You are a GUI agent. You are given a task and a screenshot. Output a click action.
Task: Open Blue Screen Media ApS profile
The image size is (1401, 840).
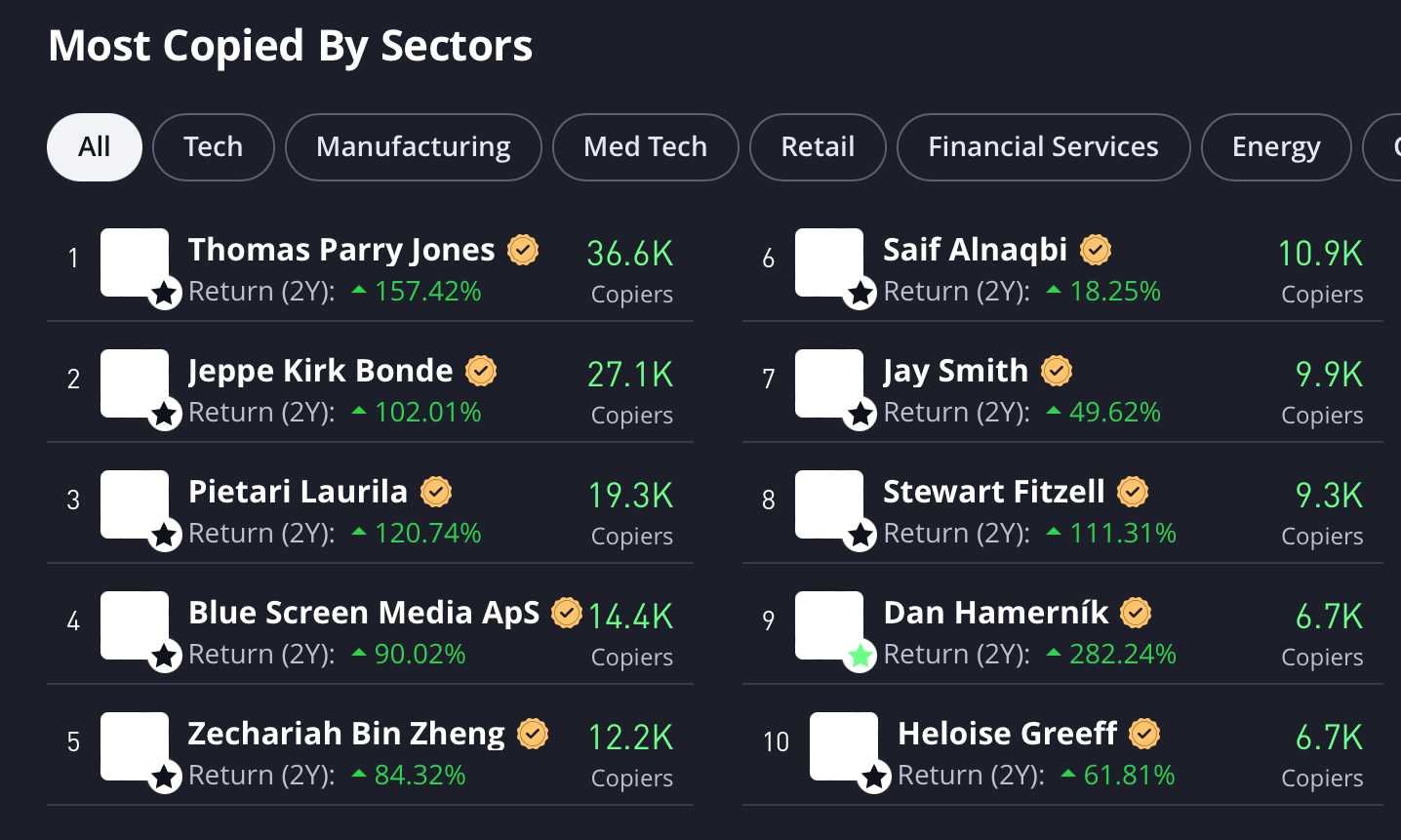point(364,613)
